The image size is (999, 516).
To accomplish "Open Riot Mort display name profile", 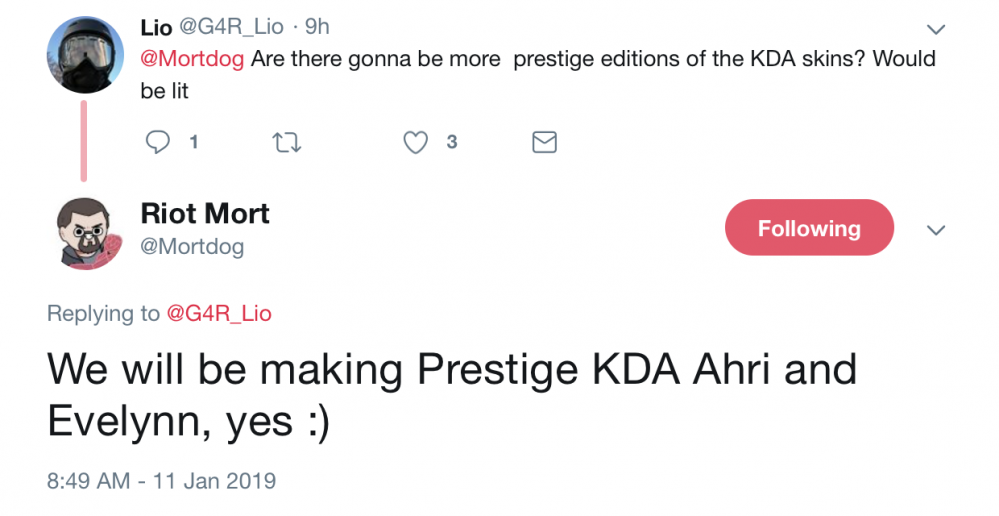I will tap(205, 213).
